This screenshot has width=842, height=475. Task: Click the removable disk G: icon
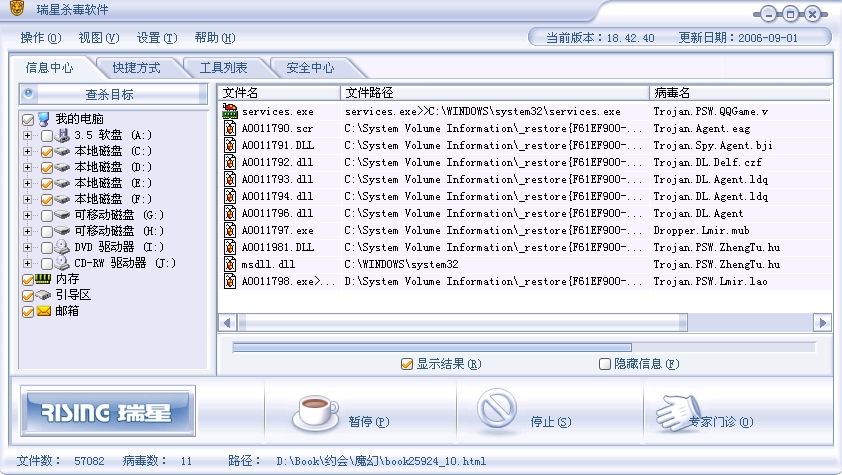pos(62,215)
